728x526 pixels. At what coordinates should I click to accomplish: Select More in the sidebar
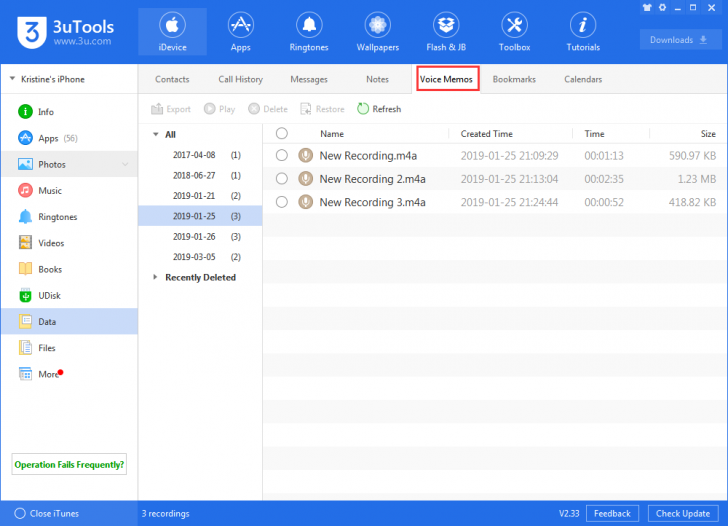pos(70,374)
